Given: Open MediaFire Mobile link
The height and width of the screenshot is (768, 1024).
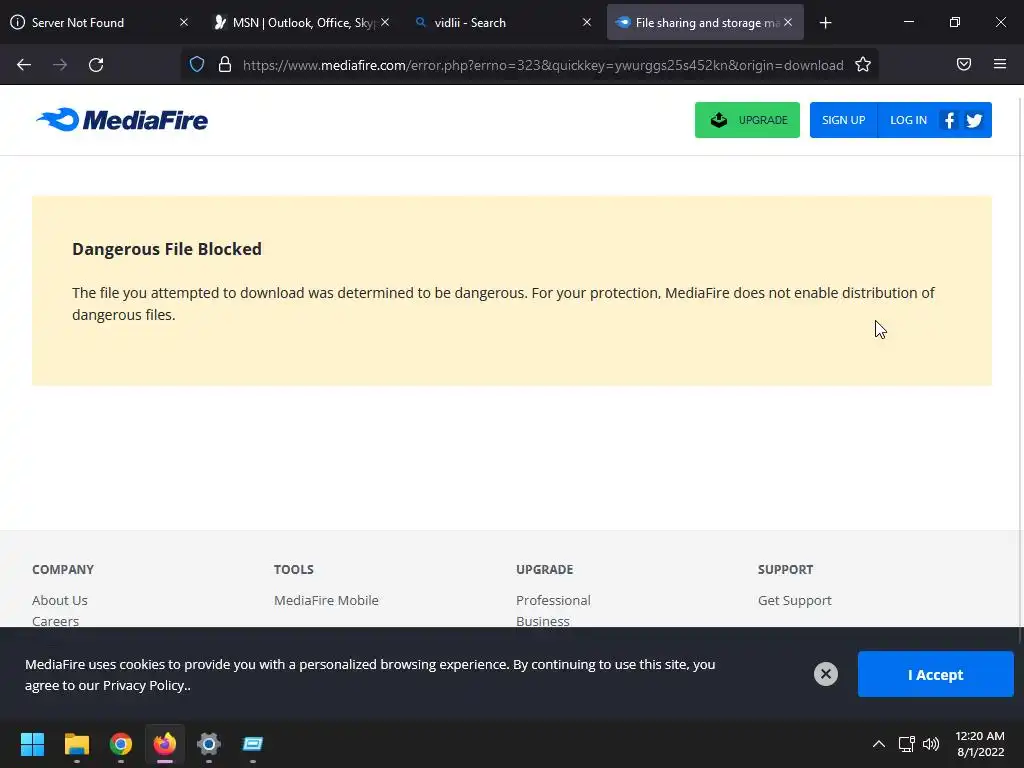Looking at the screenshot, I should click(327, 600).
